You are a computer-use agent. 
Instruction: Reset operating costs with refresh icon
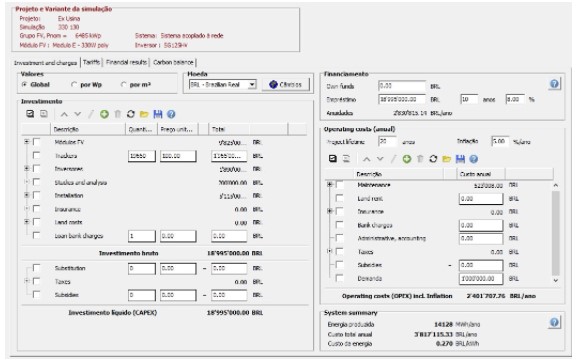pos(433,159)
